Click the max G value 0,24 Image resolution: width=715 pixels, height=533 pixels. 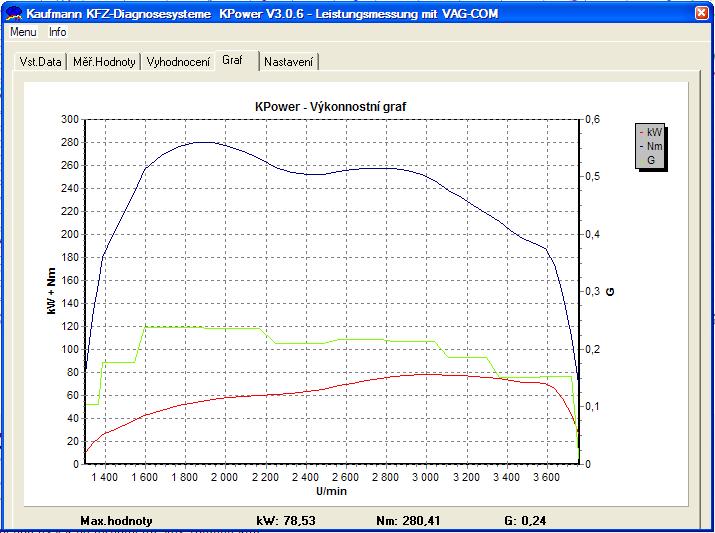(x=537, y=521)
